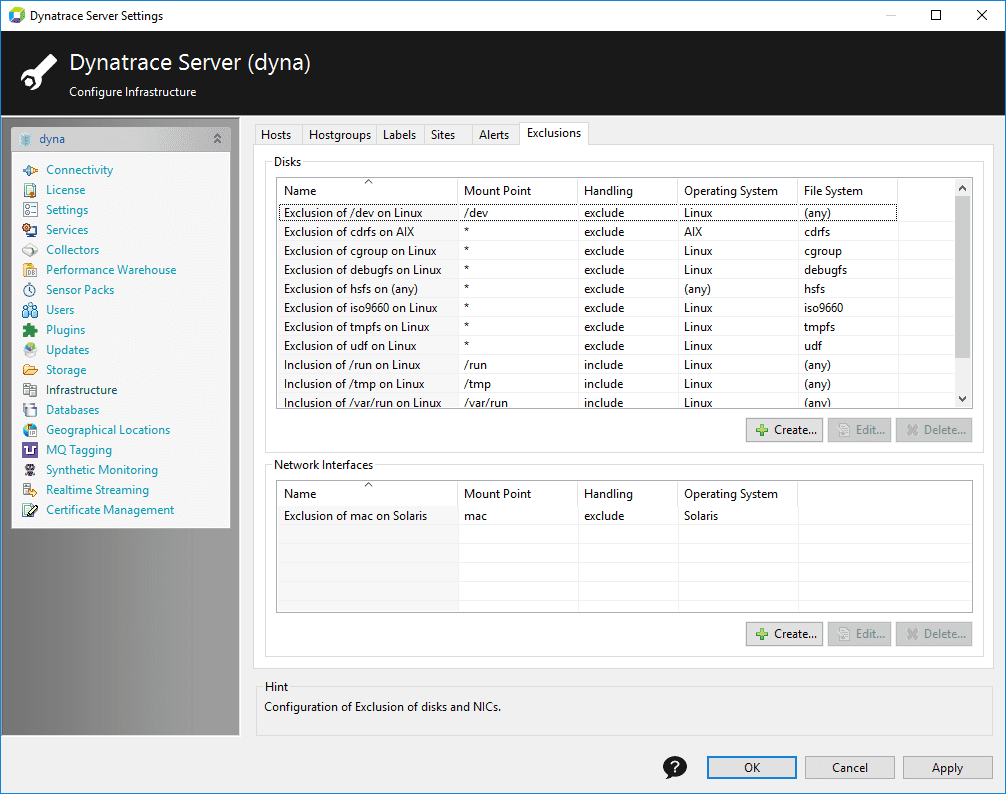Click the Settings sidebar icon

[30, 210]
